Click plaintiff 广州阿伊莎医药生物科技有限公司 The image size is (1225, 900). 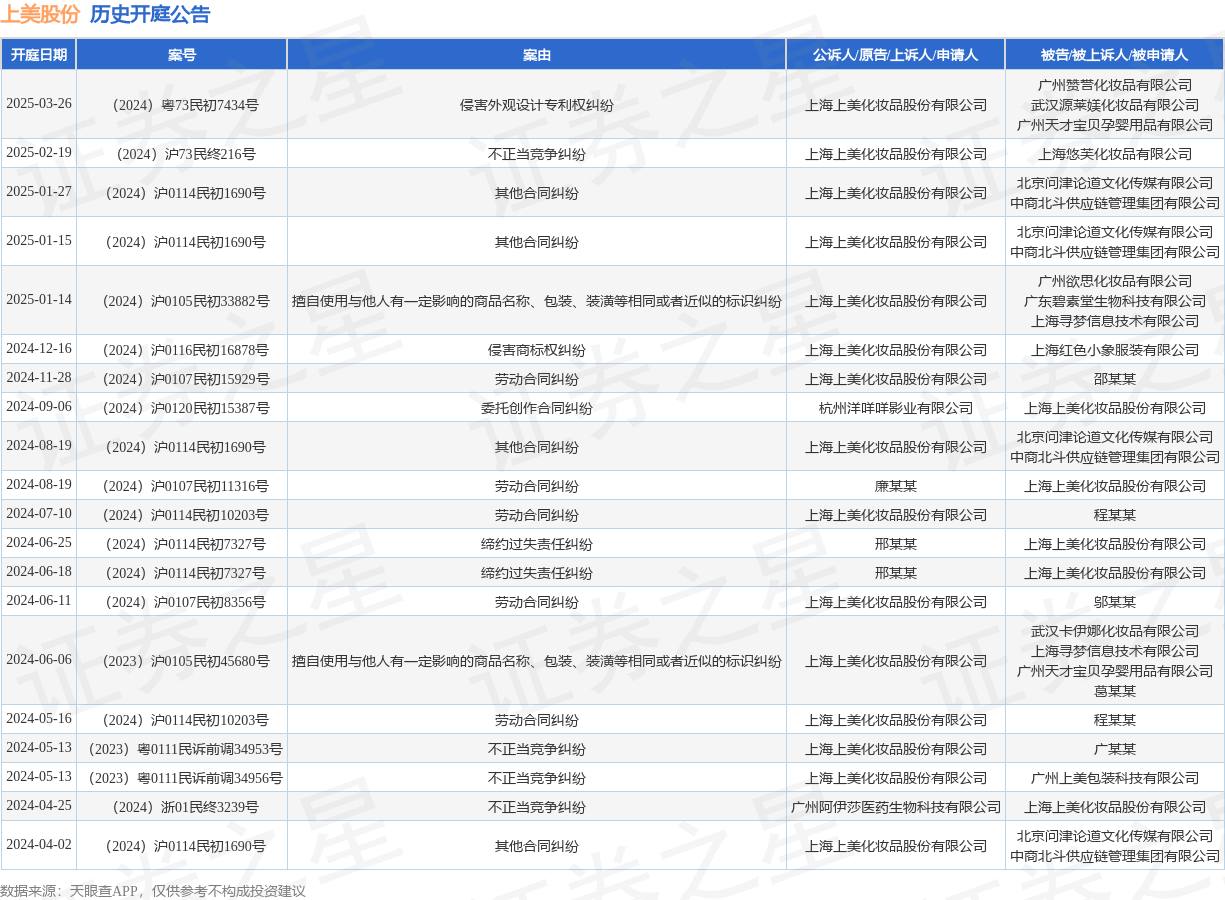click(x=896, y=807)
